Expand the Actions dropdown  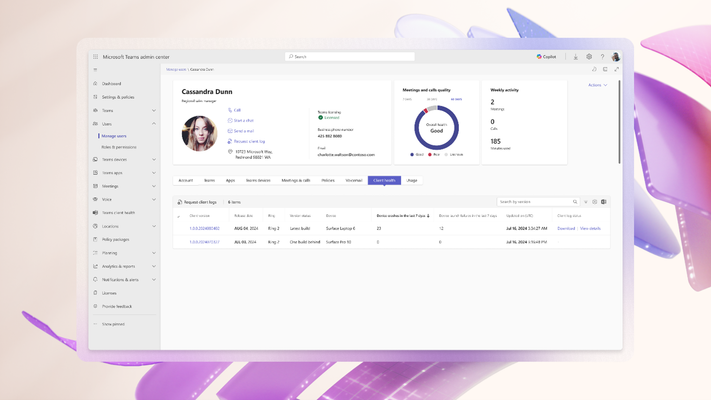[x=597, y=85]
